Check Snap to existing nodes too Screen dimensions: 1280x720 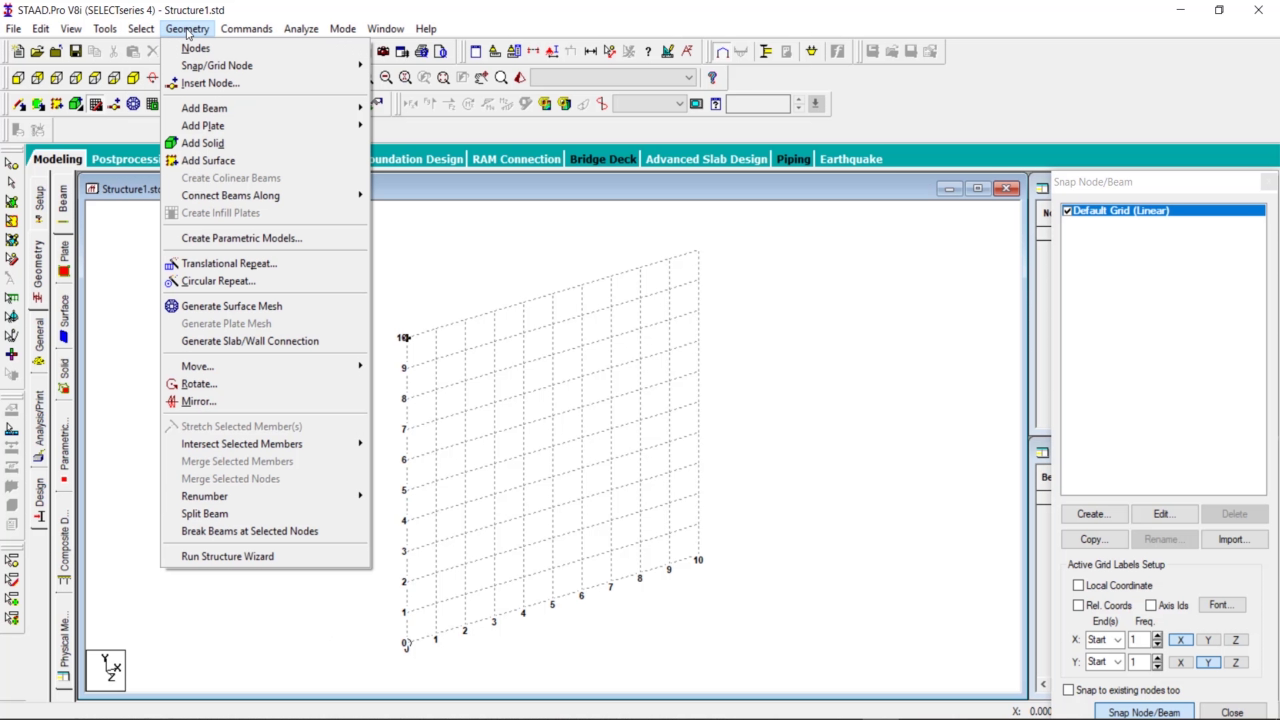(1068, 690)
